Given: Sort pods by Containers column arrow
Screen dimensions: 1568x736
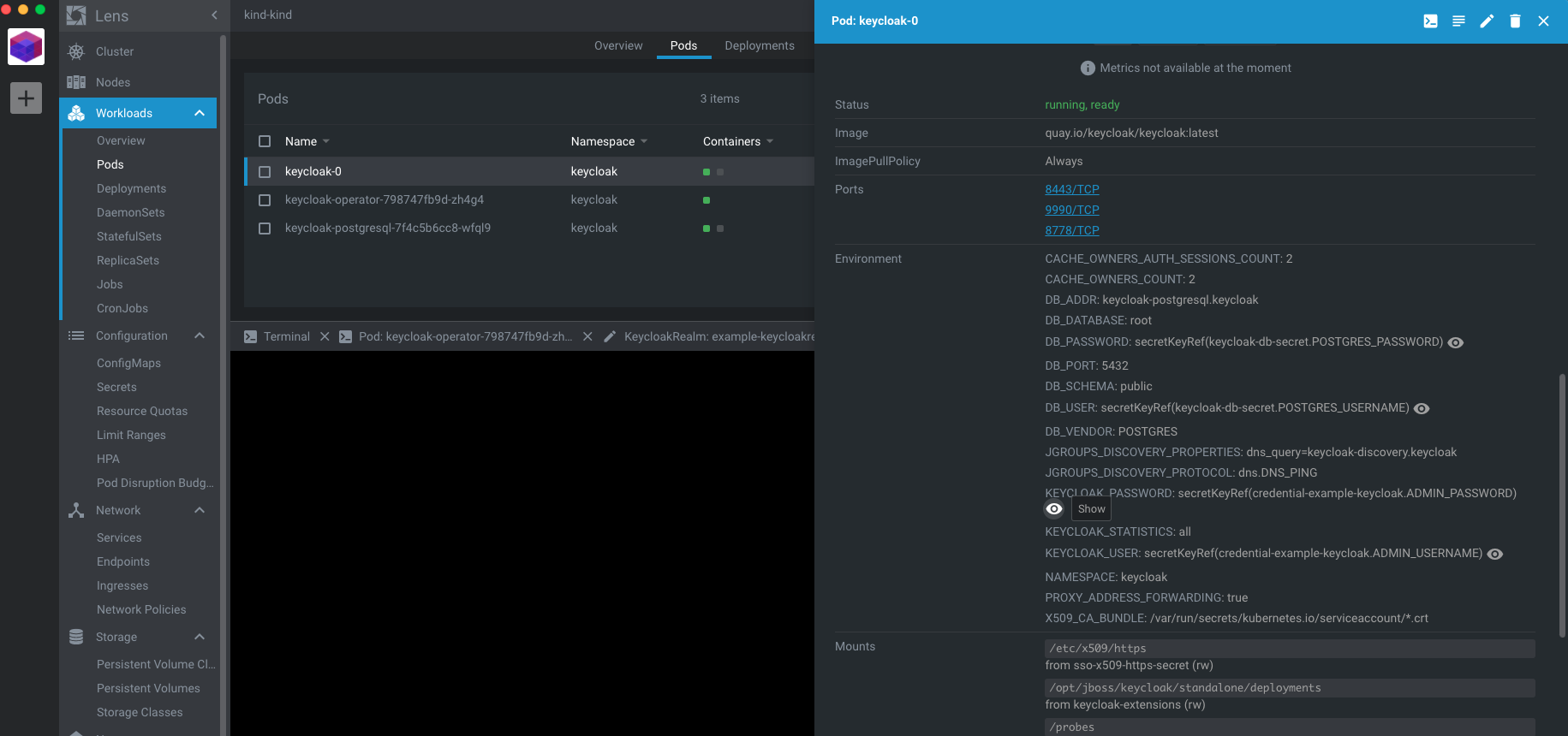Looking at the screenshot, I should [x=770, y=141].
